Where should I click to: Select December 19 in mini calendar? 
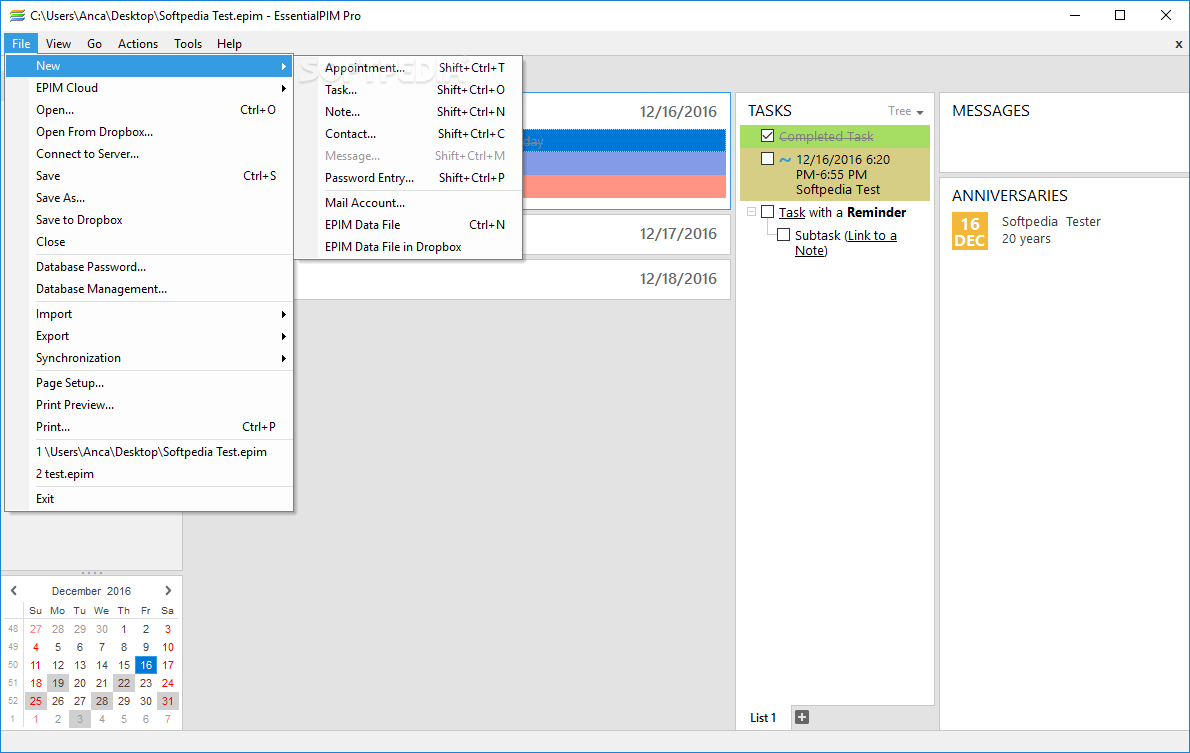click(58, 683)
